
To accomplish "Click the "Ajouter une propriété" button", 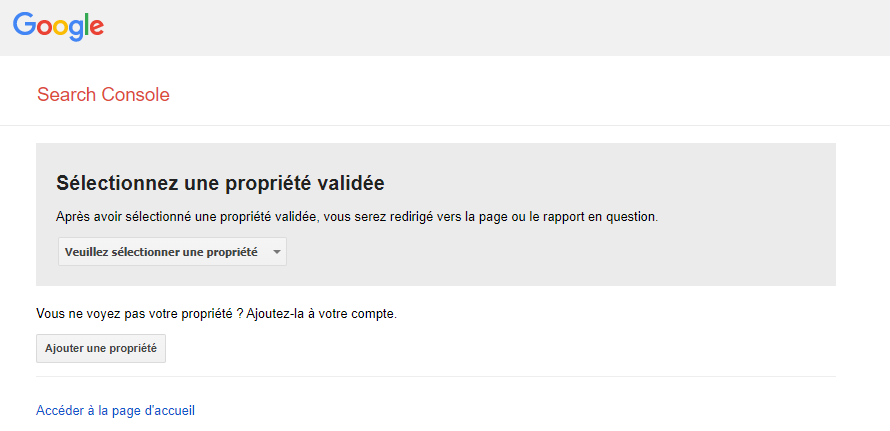I will pos(101,348).
